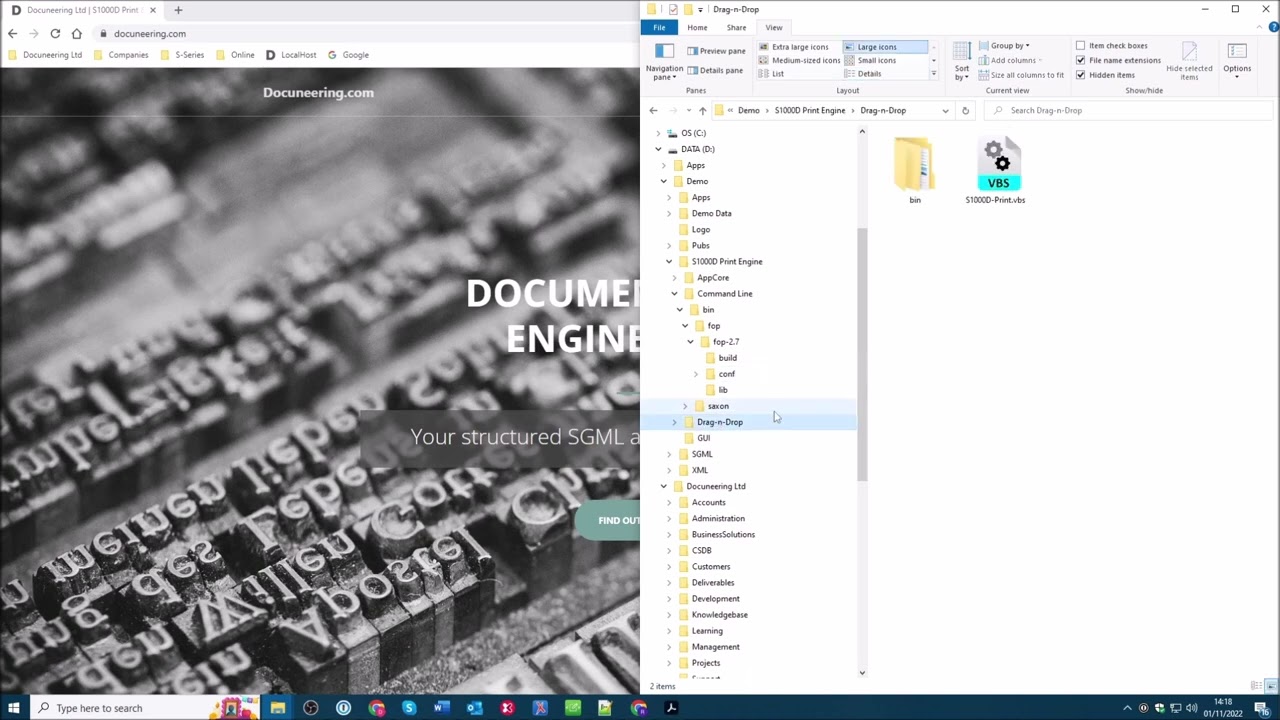Go up one folder level in Explorer
1280x720 pixels.
(x=702, y=111)
